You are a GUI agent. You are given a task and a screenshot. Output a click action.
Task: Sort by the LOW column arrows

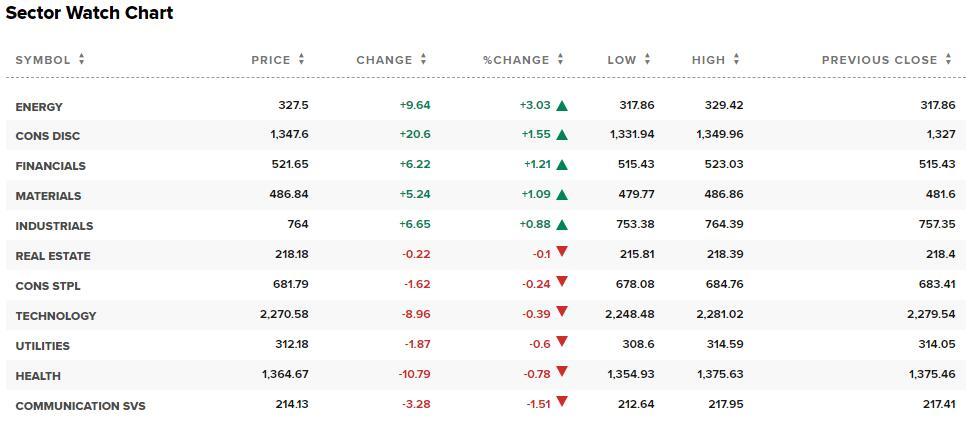tap(648, 59)
